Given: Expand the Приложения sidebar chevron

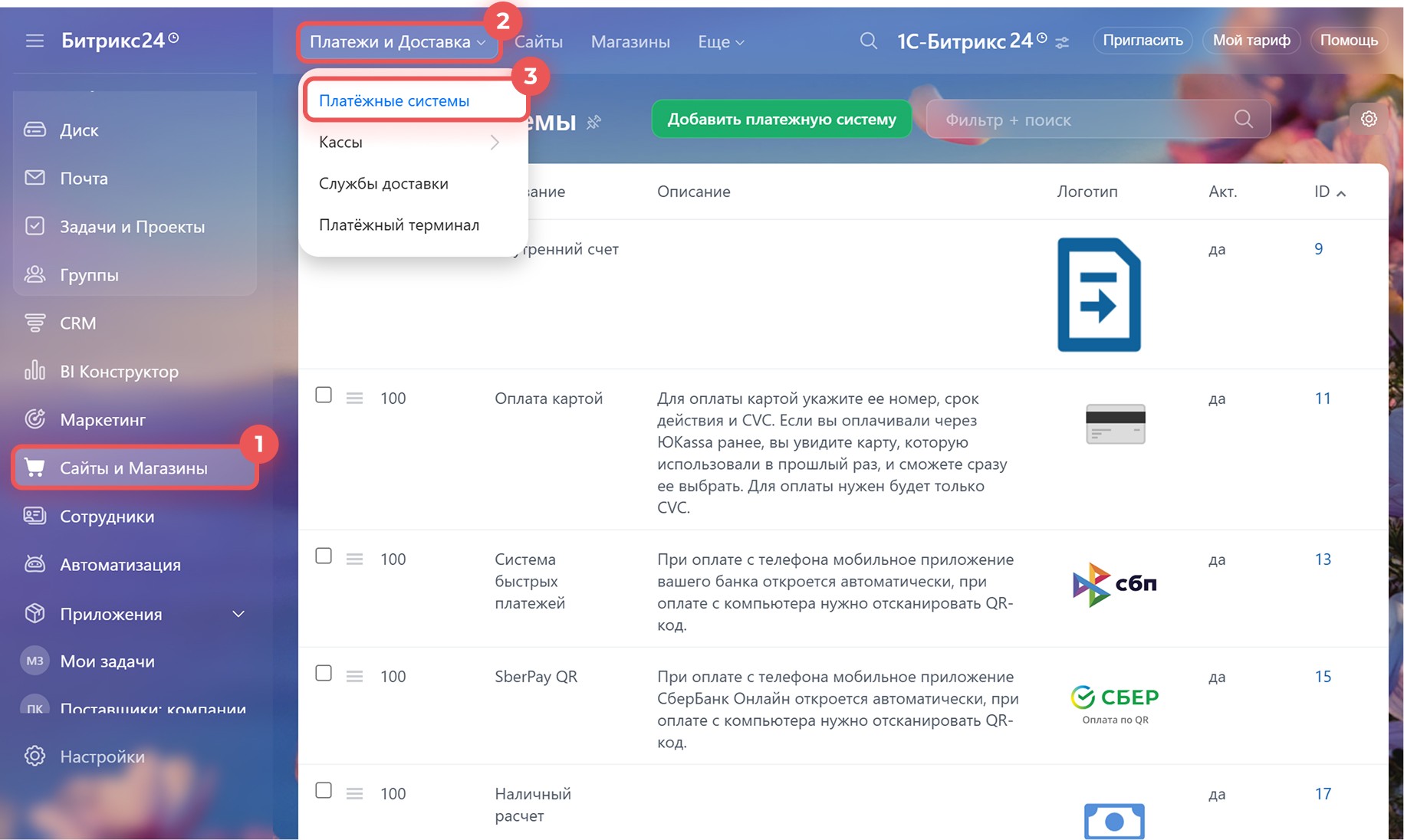Looking at the screenshot, I should [238, 614].
